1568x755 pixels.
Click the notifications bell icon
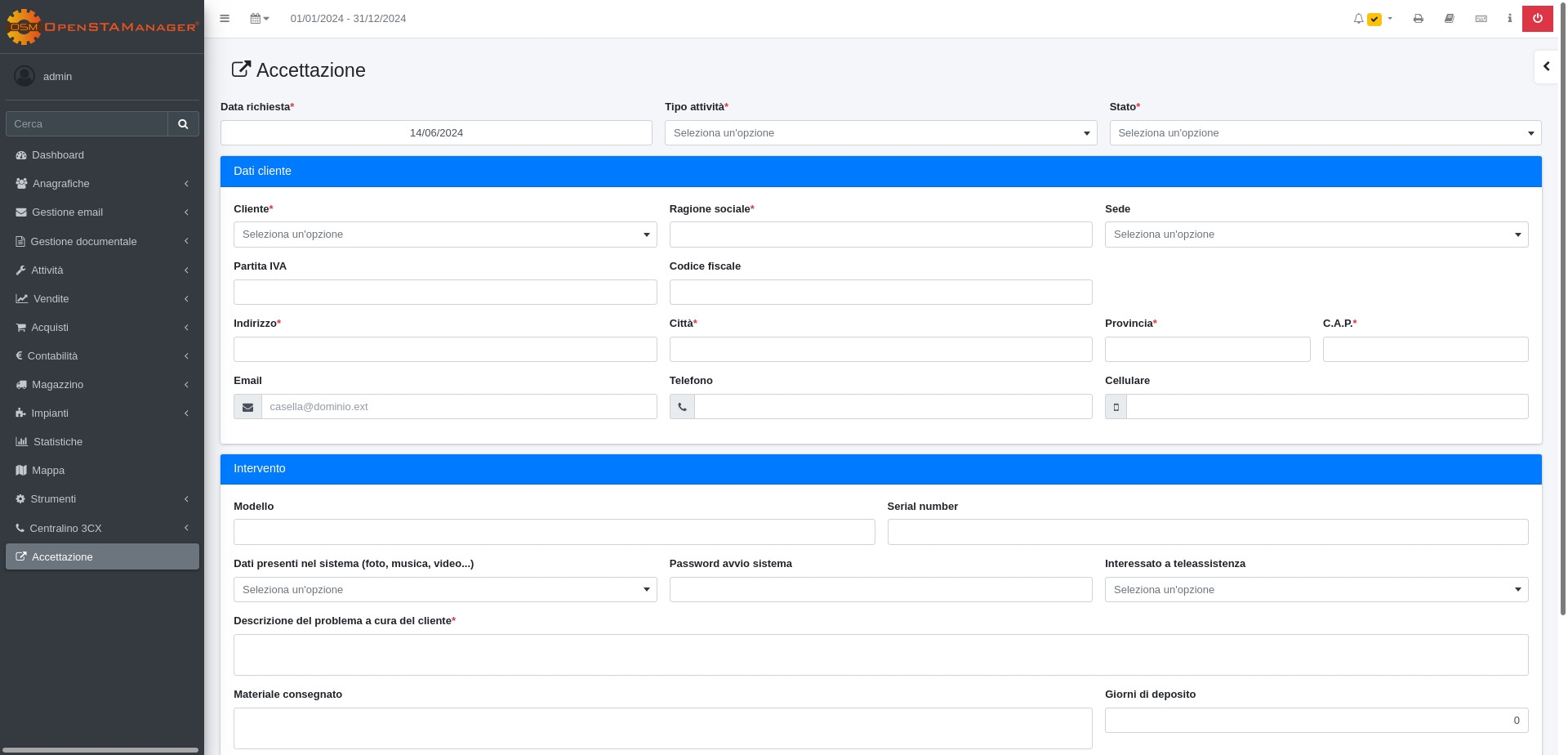tap(1358, 19)
